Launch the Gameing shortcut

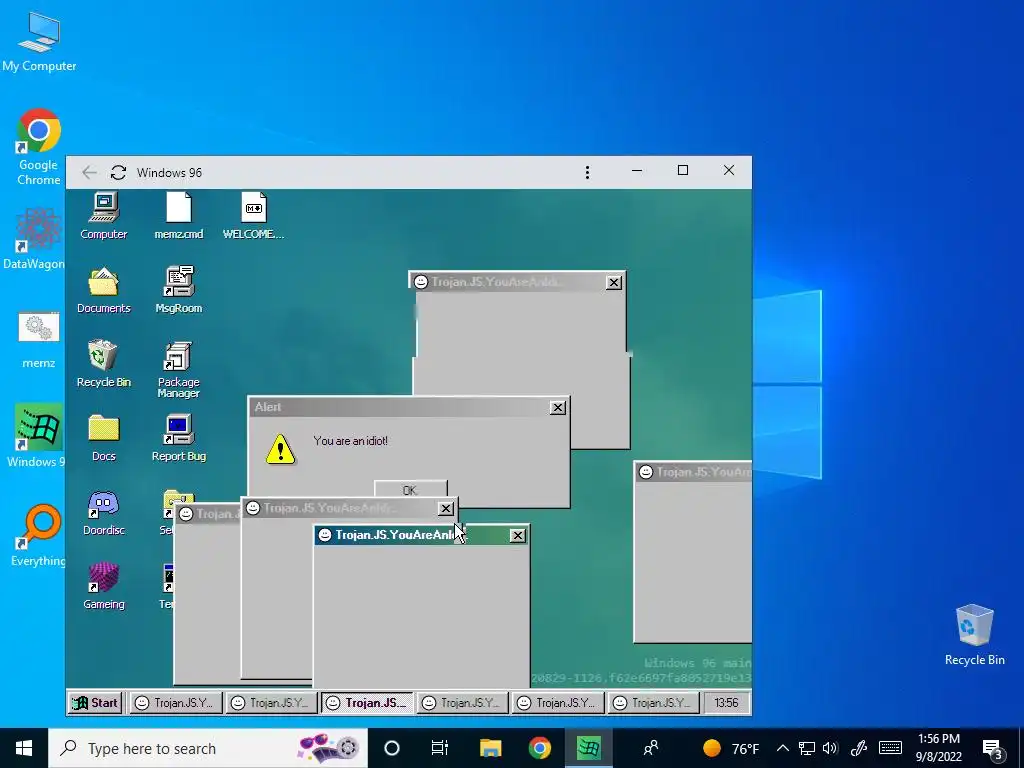(x=104, y=586)
